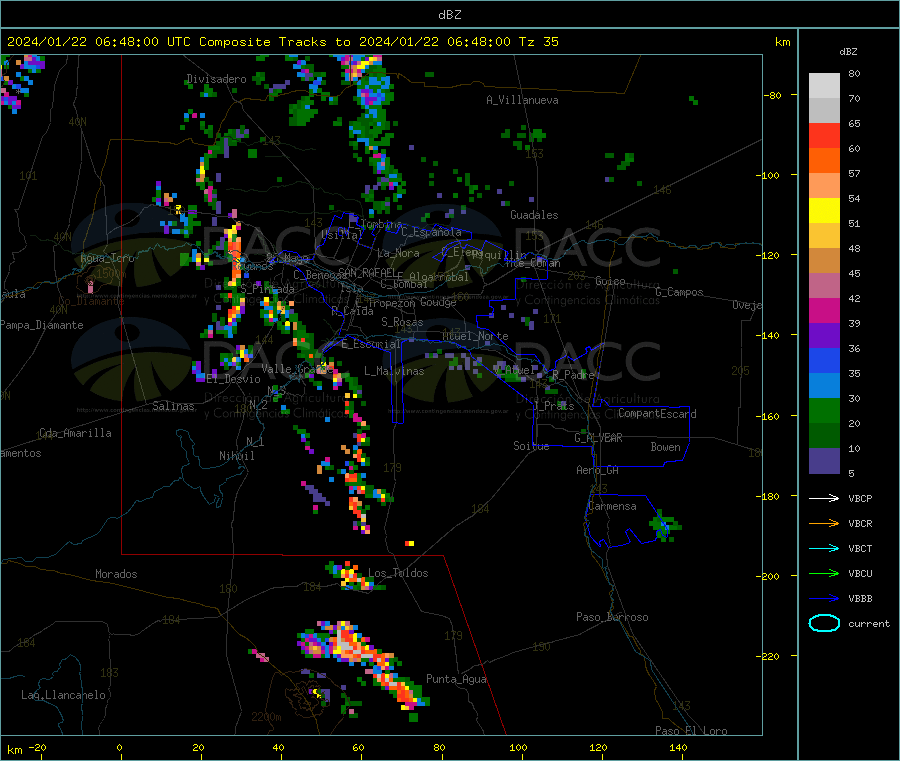The height and width of the screenshot is (761, 900).
Task: Click the C_Espanola map label
Action: (431, 232)
